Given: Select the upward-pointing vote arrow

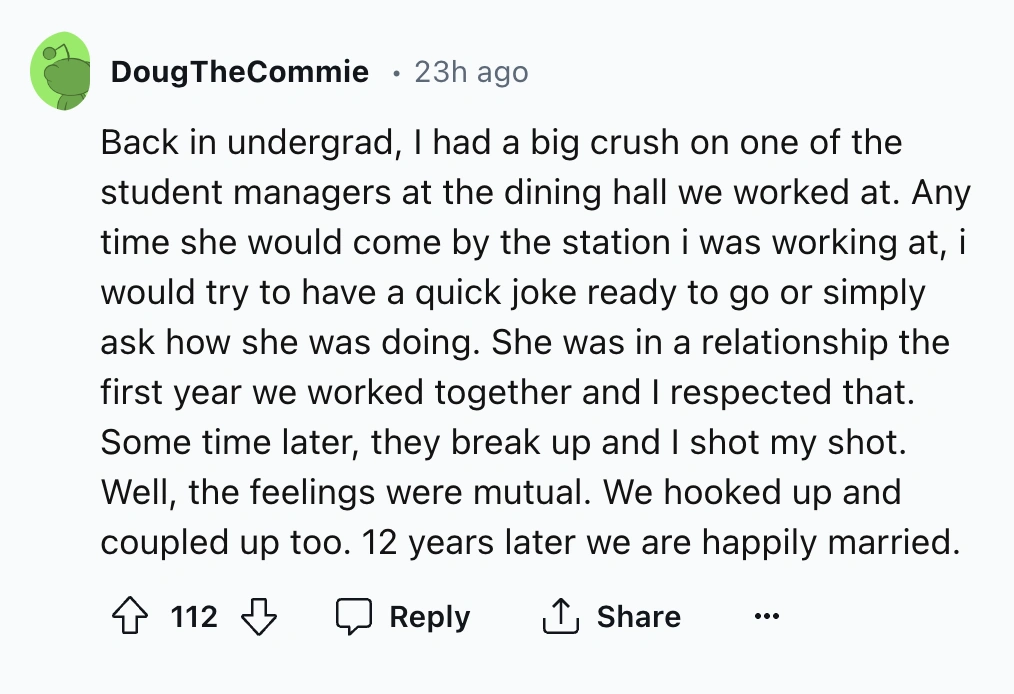Looking at the screenshot, I should [x=128, y=617].
